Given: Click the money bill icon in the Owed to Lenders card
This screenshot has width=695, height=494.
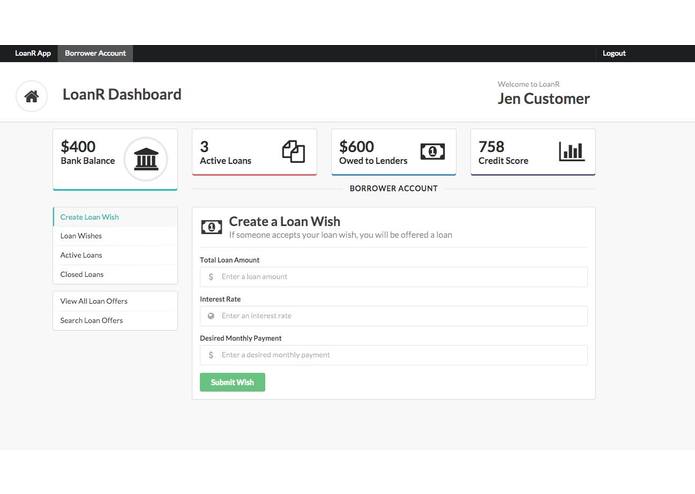Looking at the screenshot, I should [433, 152].
